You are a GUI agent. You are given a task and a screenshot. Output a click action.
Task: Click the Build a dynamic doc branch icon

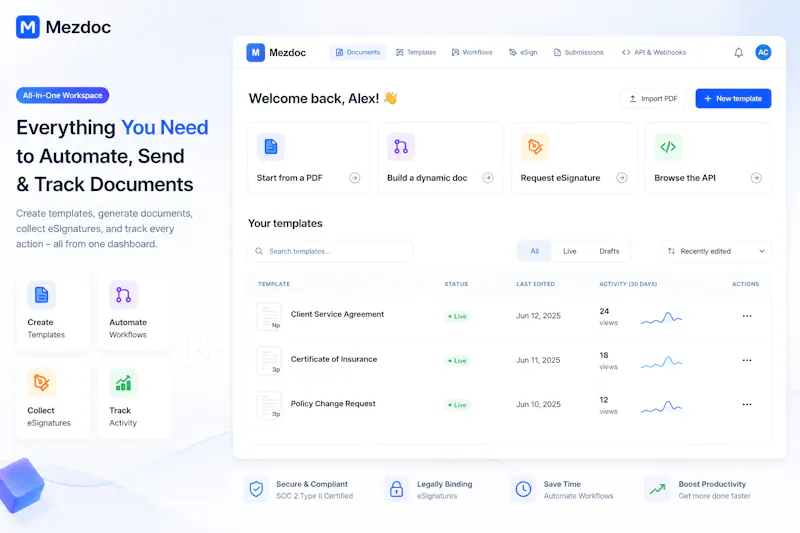tap(401, 147)
